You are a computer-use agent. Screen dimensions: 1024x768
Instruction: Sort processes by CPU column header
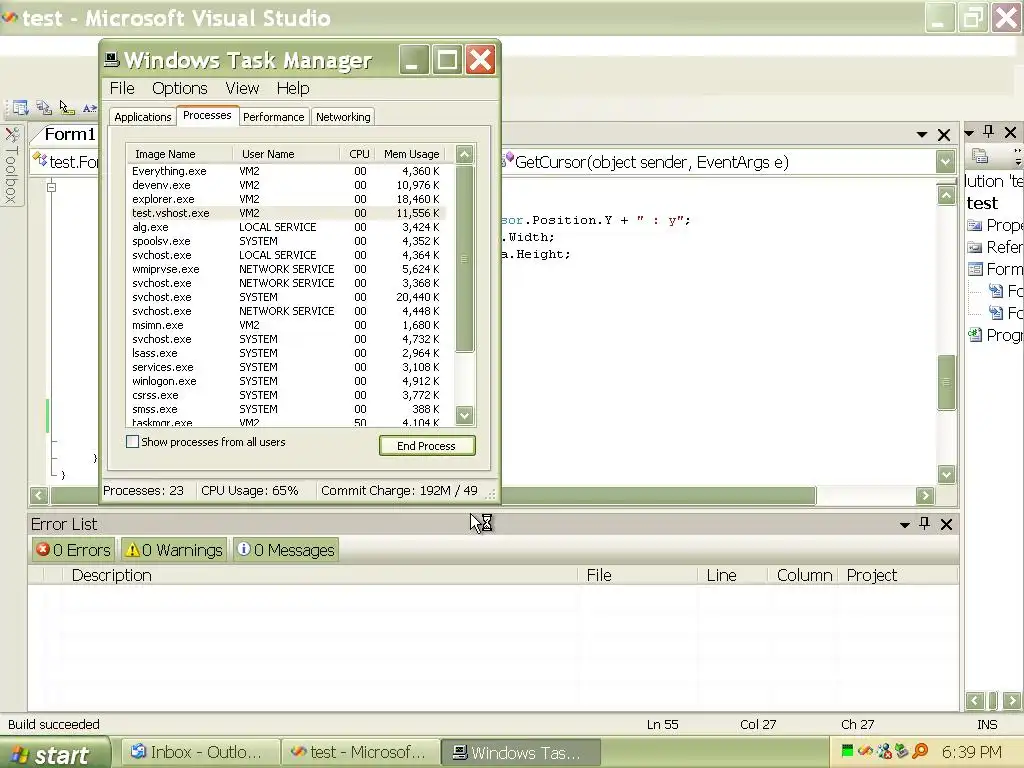point(358,154)
